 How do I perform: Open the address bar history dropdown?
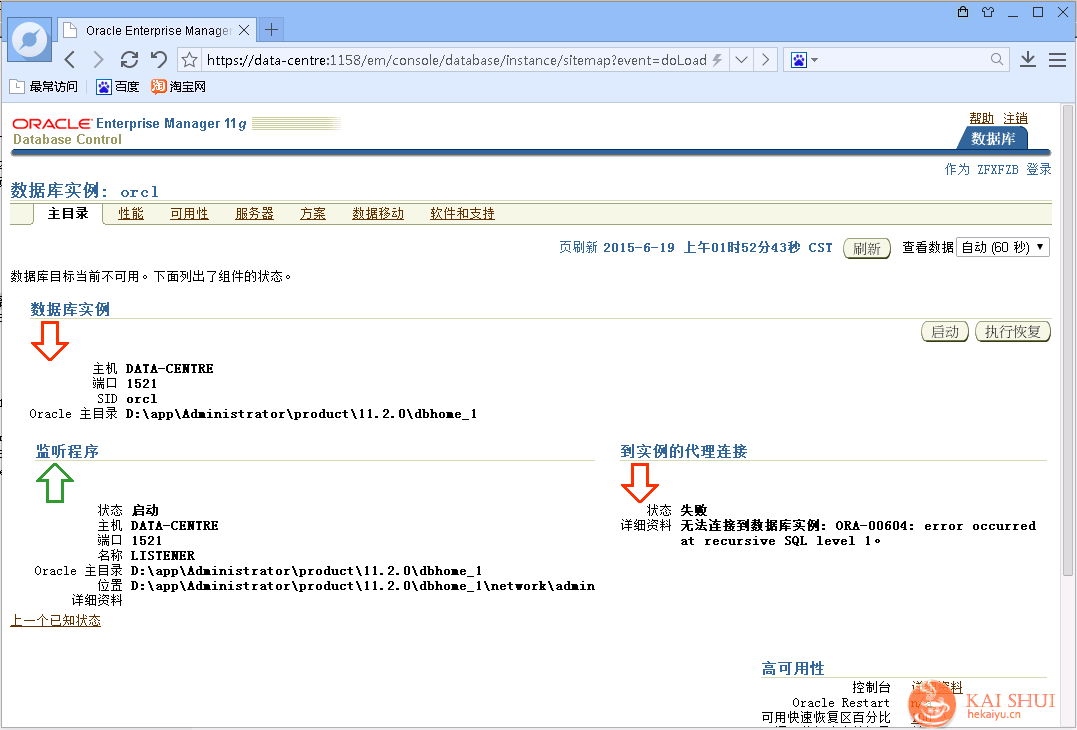[741, 60]
